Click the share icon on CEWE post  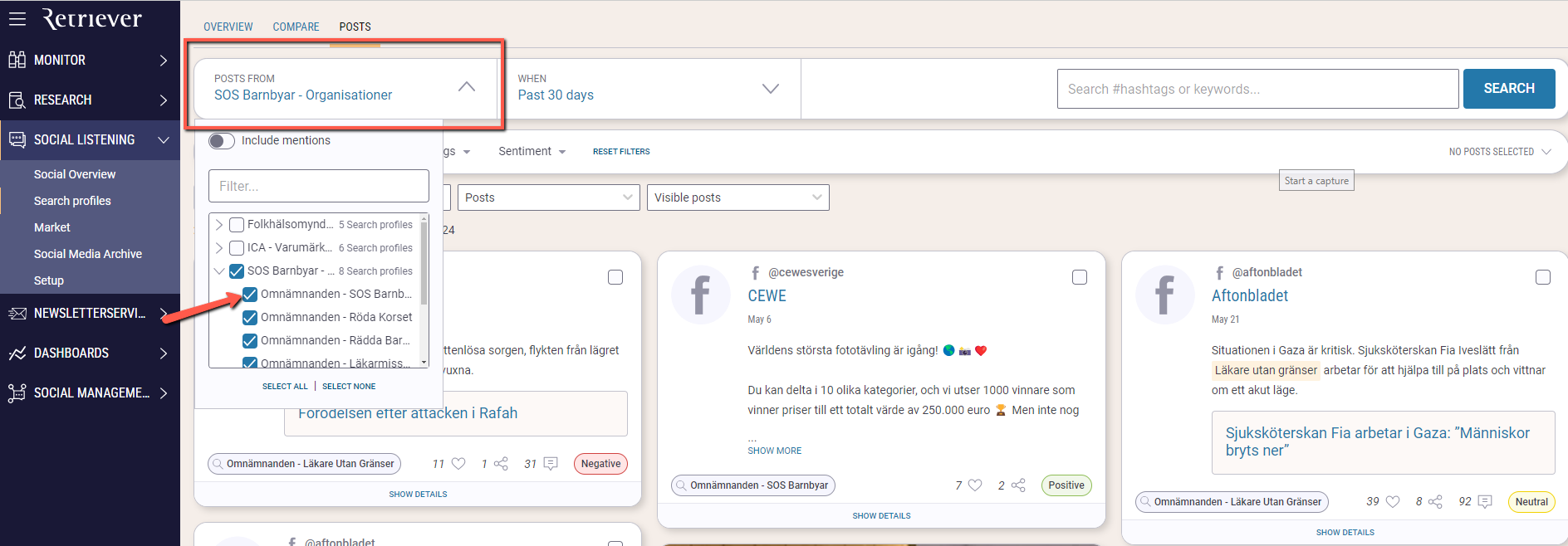pyautogui.click(x=1018, y=485)
